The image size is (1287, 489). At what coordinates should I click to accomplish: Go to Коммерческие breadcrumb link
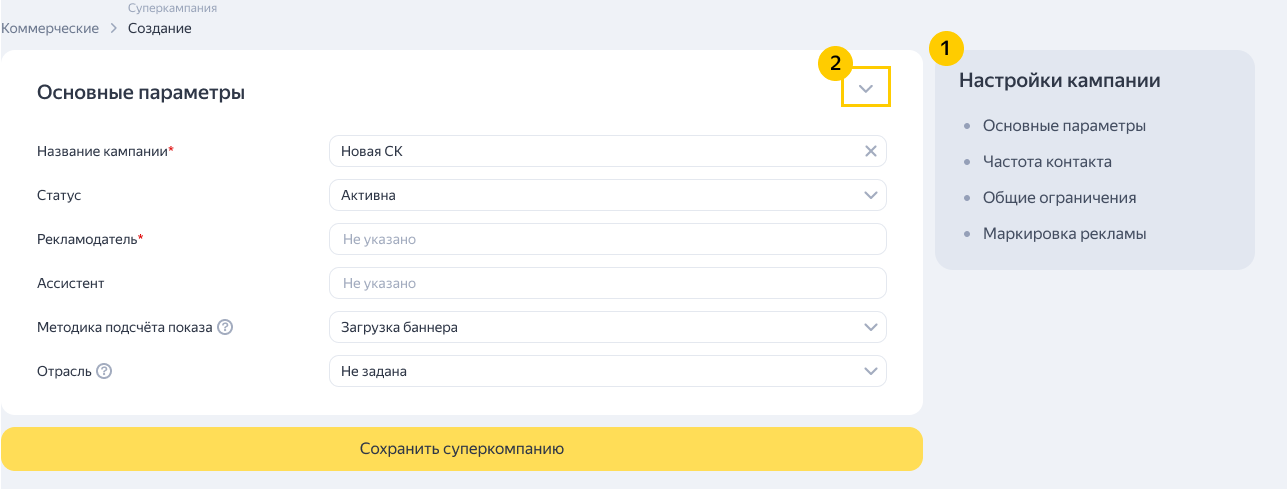coord(50,28)
